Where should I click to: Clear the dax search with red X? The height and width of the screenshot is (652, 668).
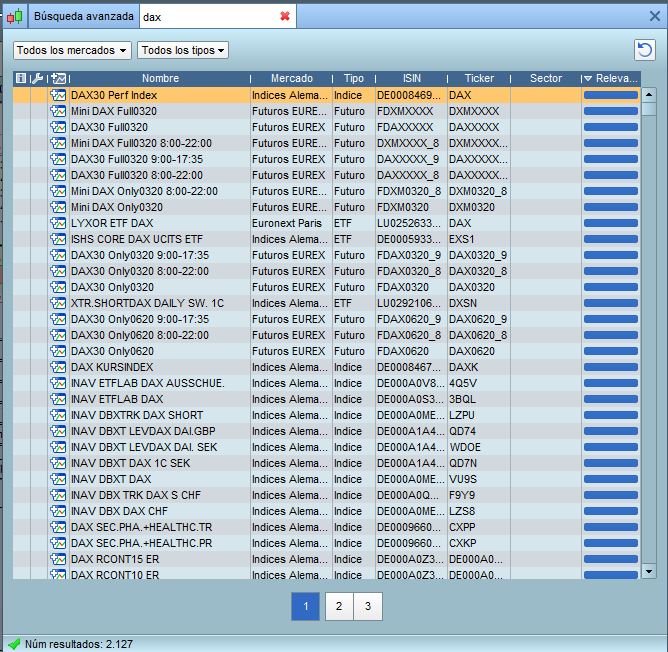(285, 16)
